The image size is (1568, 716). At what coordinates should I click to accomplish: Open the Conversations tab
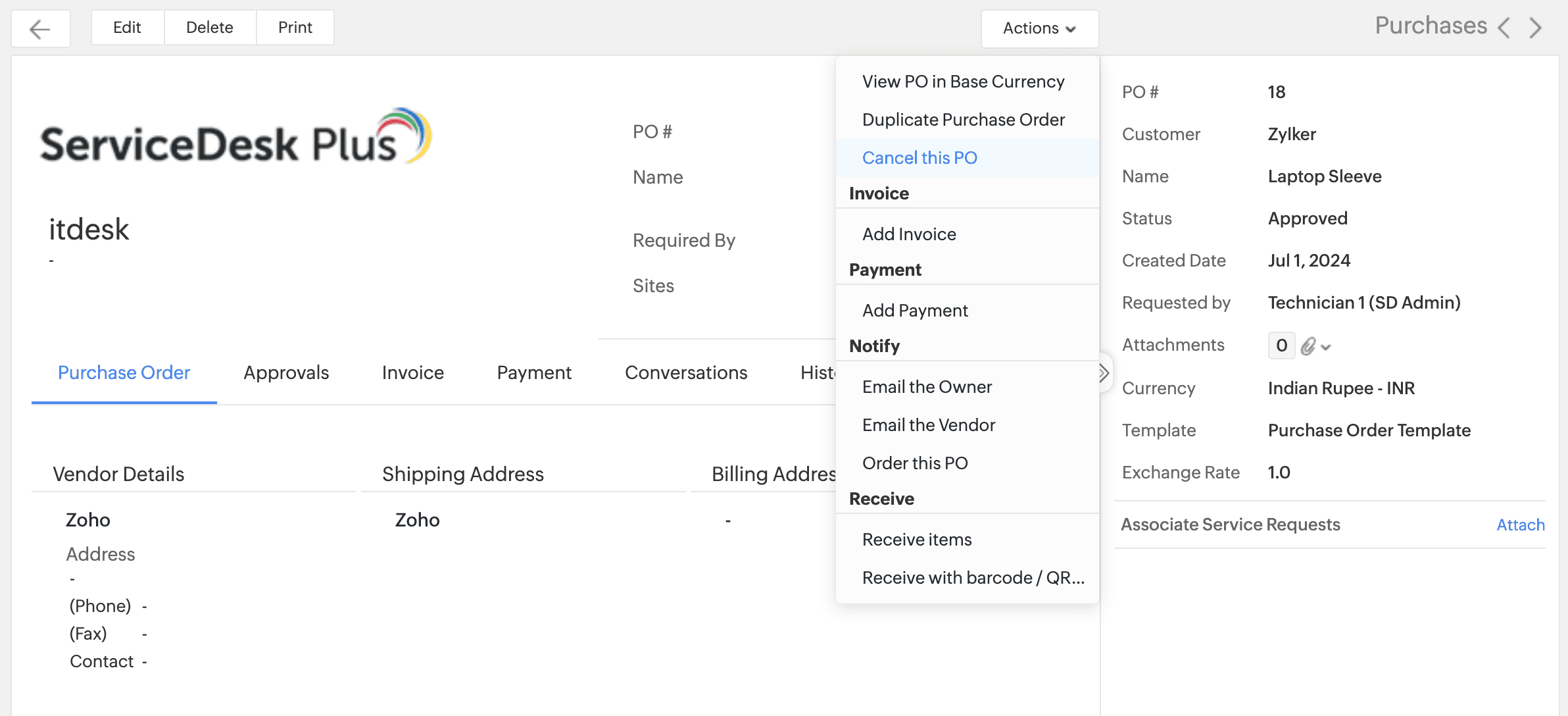pyautogui.click(x=686, y=372)
